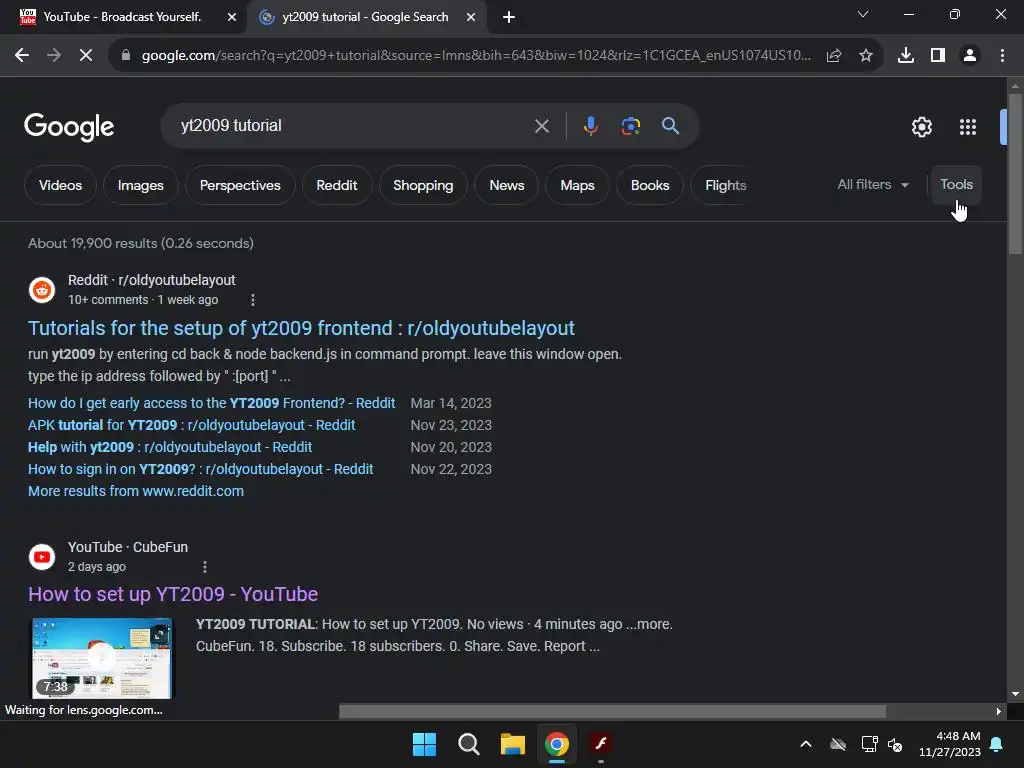Viewport: 1024px width, 768px height.
Task: Filter results by Perspectives
Action: (x=240, y=185)
